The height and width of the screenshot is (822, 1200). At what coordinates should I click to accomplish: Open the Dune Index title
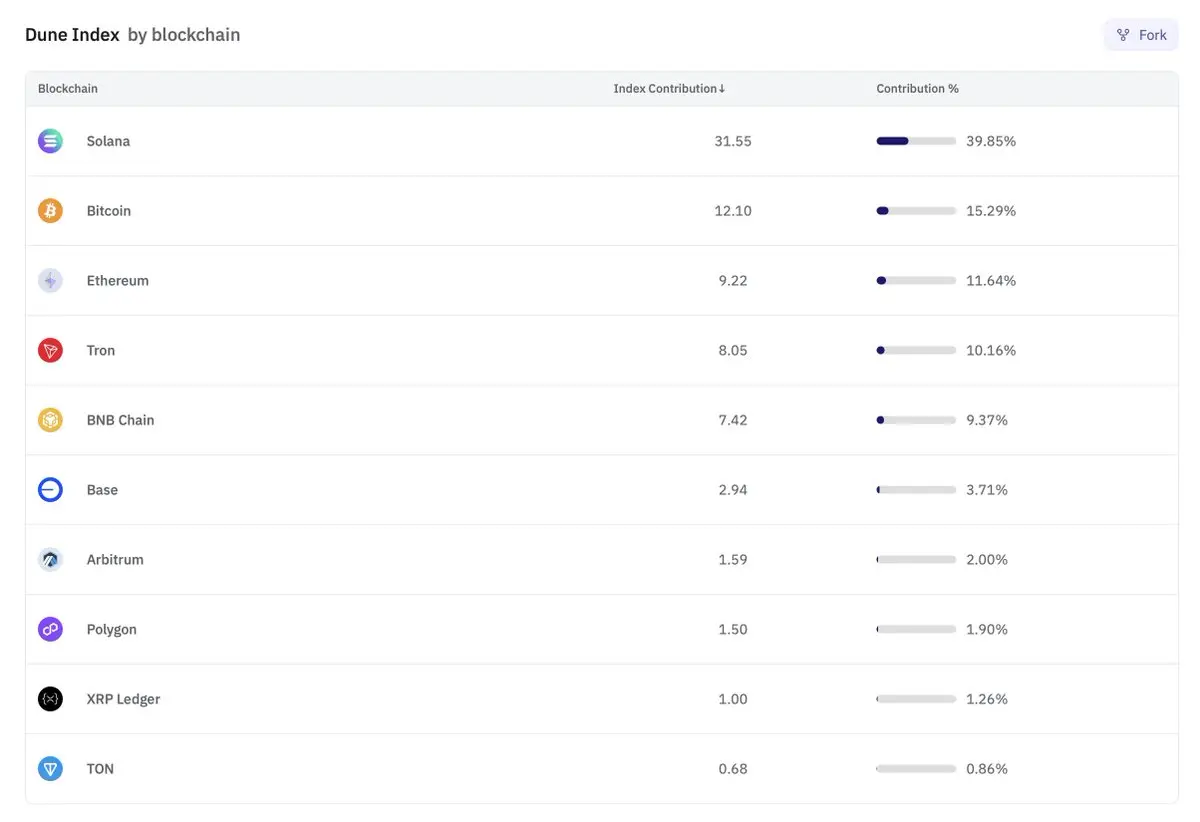coord(72,35)
